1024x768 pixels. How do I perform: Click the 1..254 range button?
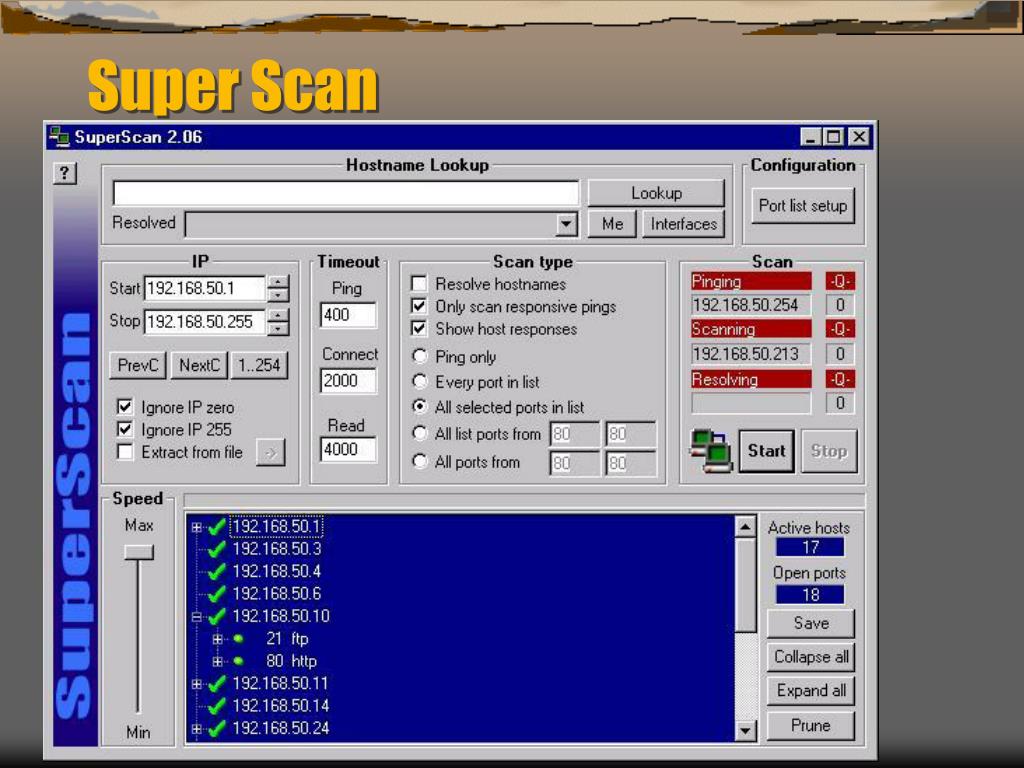click(259, 365)
